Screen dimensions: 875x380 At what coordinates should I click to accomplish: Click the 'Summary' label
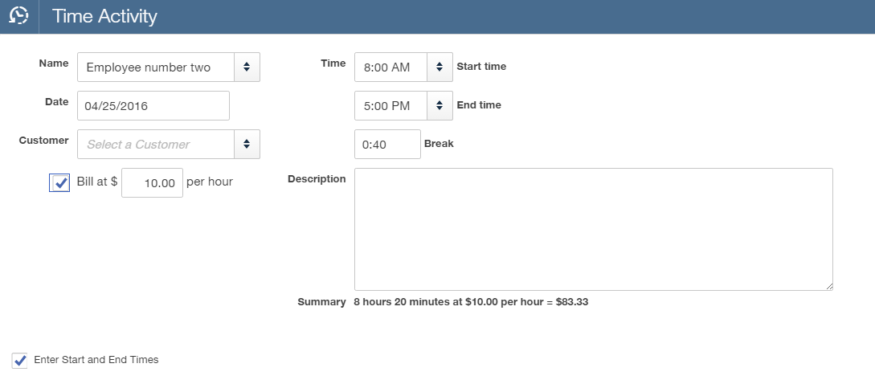[321, 302]
